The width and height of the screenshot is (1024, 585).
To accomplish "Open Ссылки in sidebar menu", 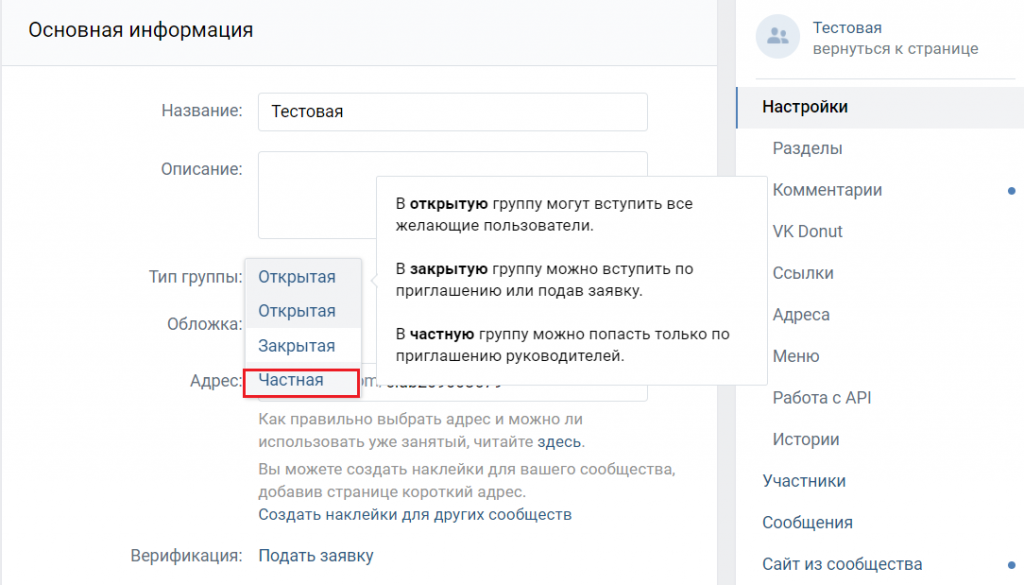I will click(x=802, y=273).
